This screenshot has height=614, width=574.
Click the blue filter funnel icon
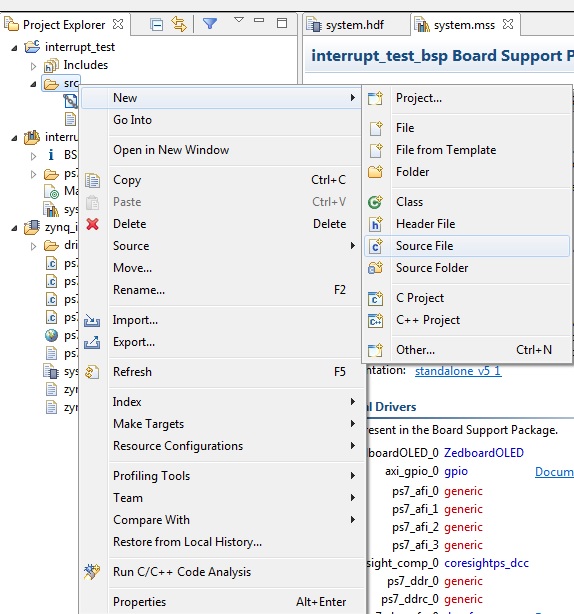click(x=210, y=23)
